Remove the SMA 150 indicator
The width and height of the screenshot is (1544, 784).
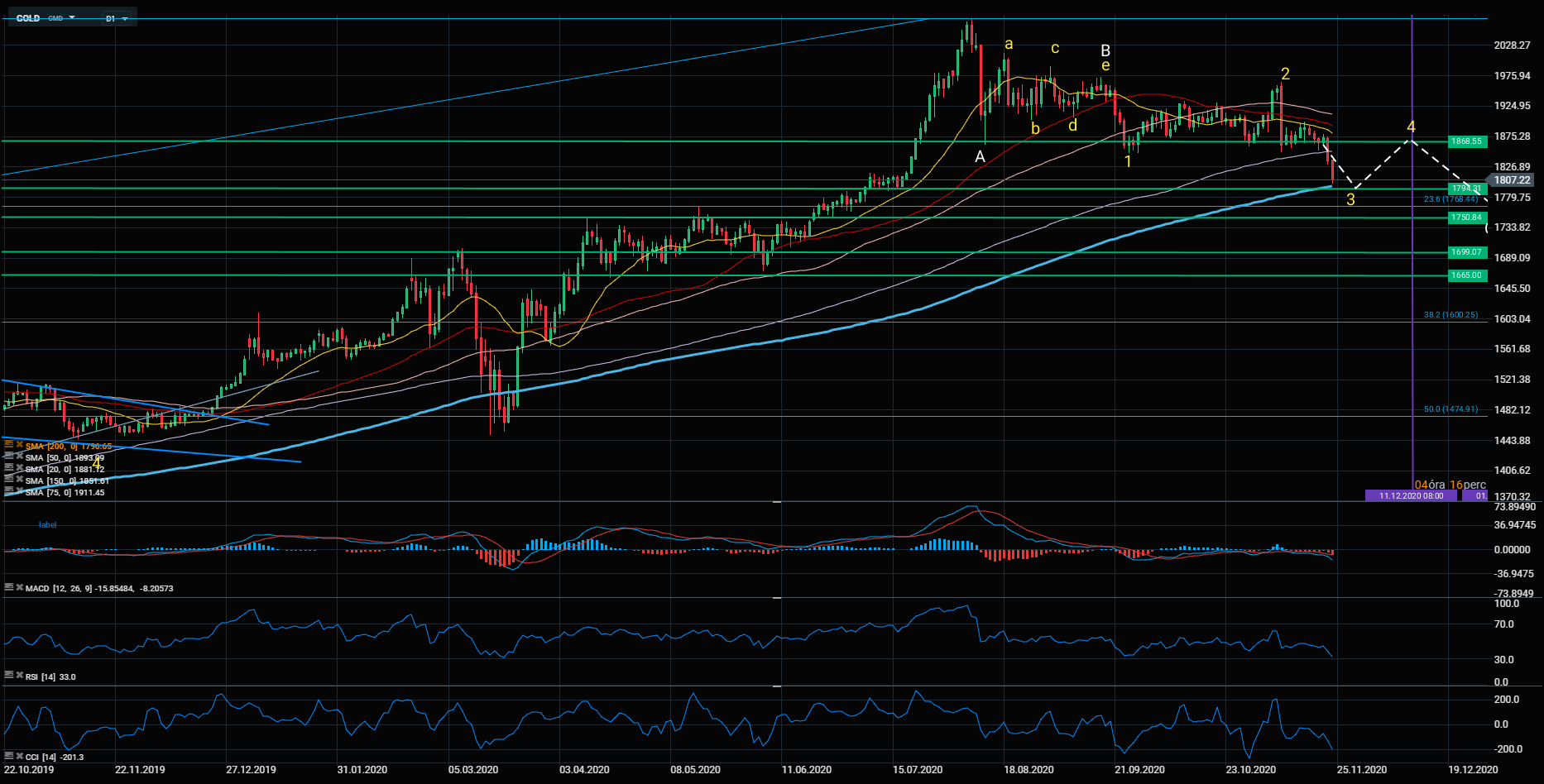pos(20,480)
